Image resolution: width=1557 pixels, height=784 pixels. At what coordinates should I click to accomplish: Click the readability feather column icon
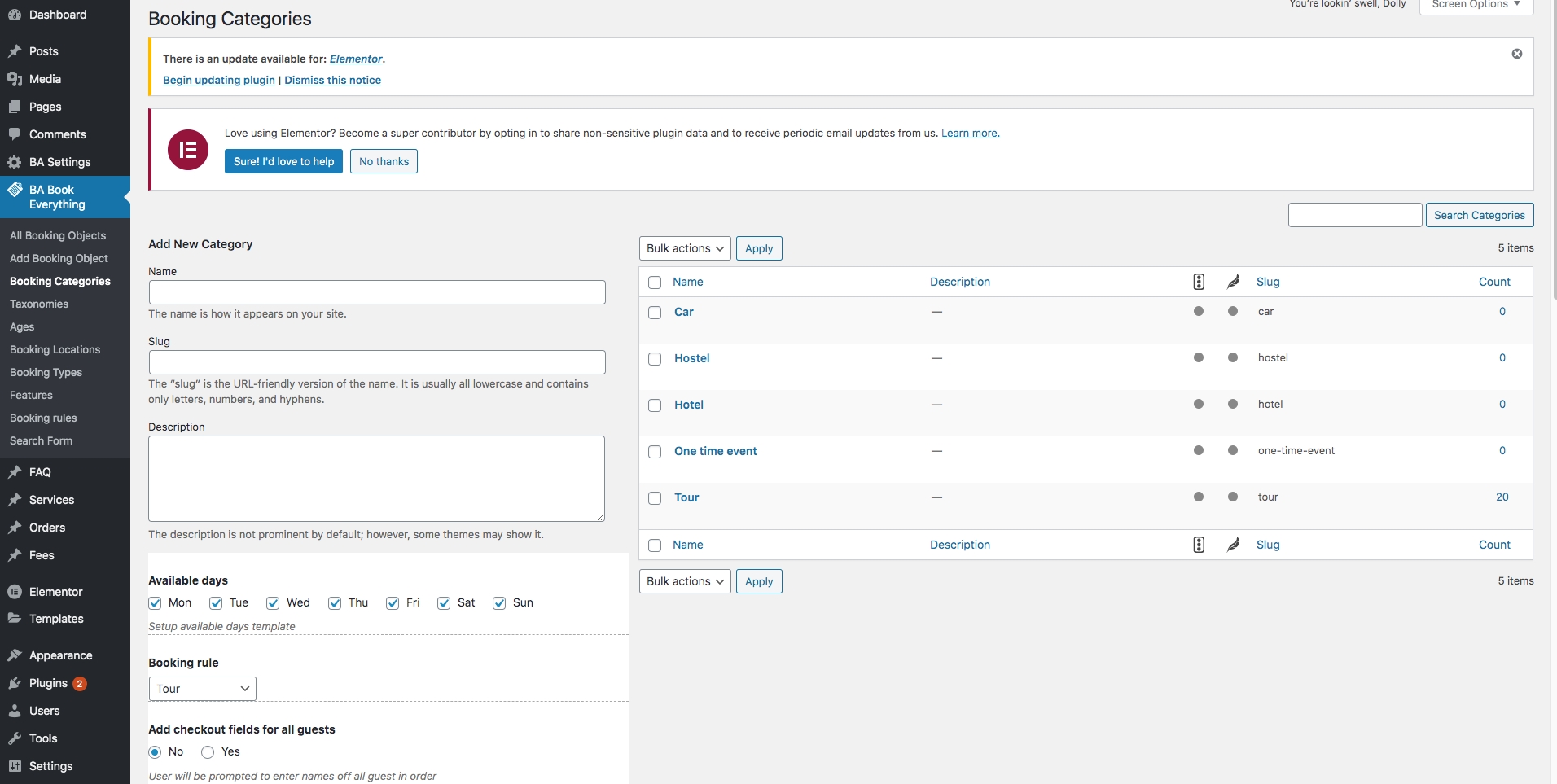(1233, 282)
